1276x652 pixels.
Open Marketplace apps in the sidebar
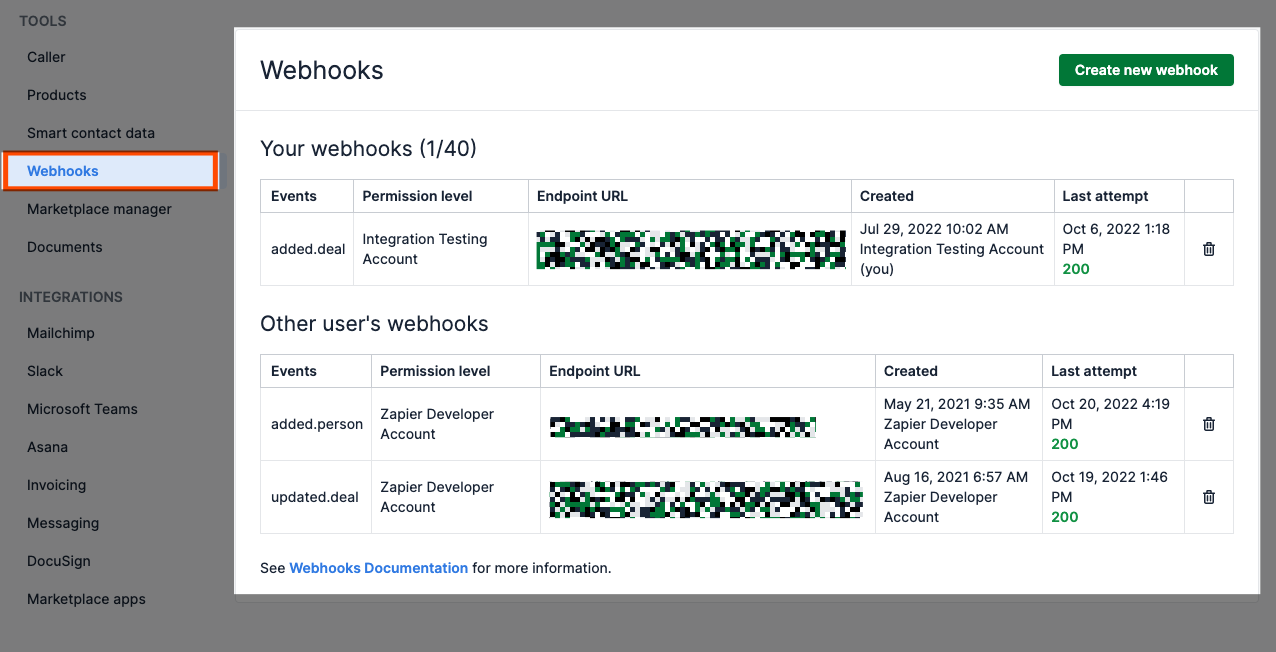86,599
